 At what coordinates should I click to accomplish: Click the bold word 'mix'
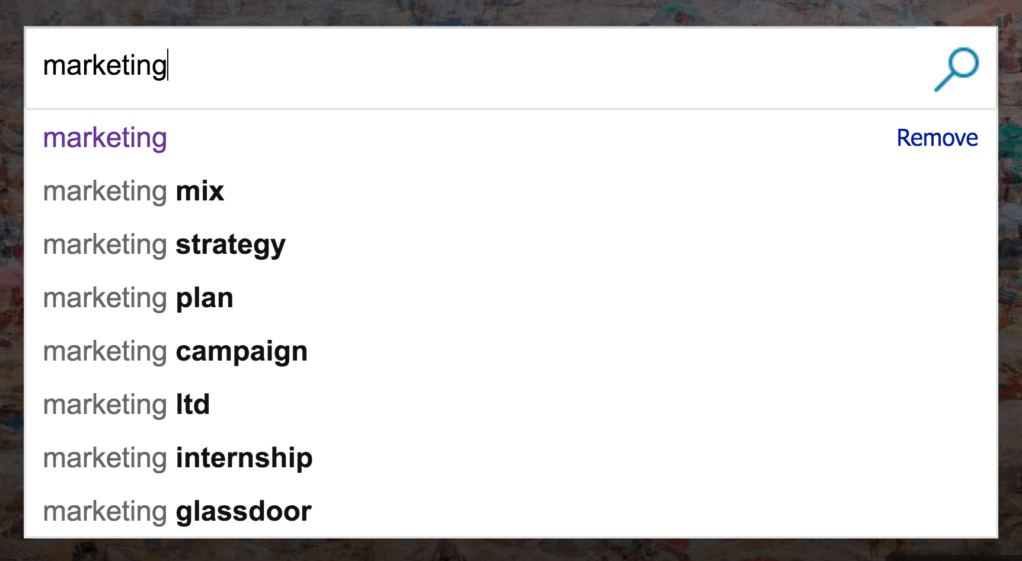point(200,191)
